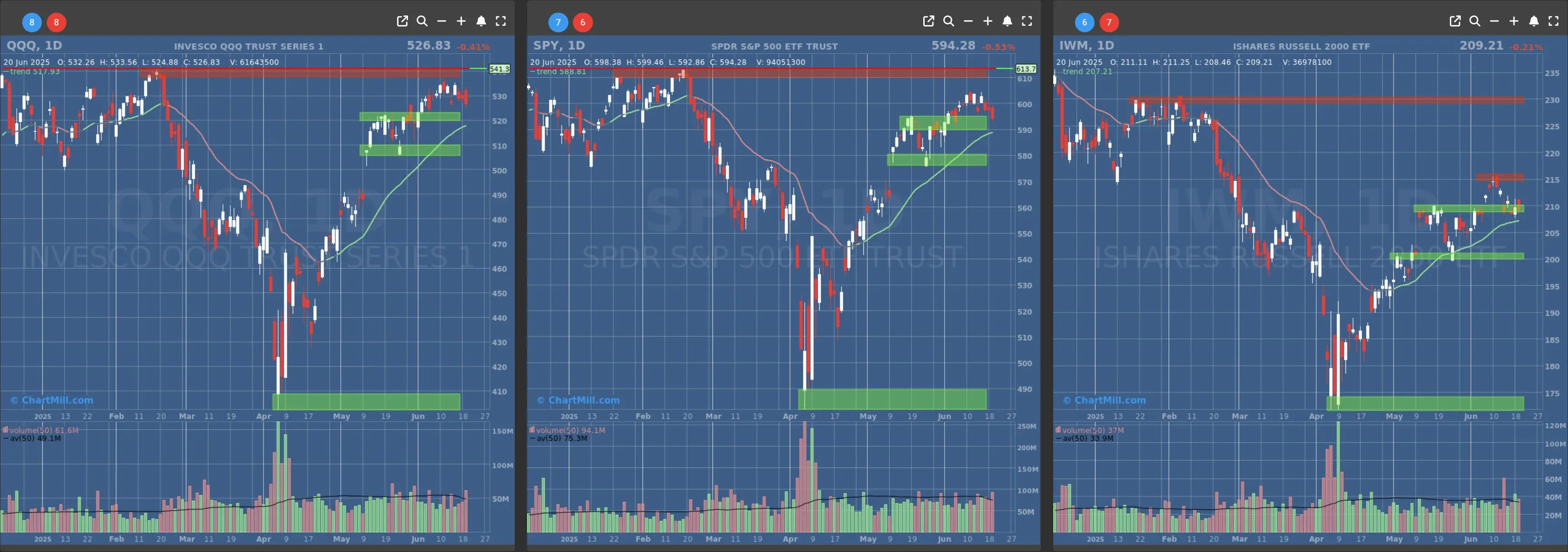Expand SPY chart to fullscreen
The width and height of the screenshot is (1568, 552).
[x=1027, y=21]
